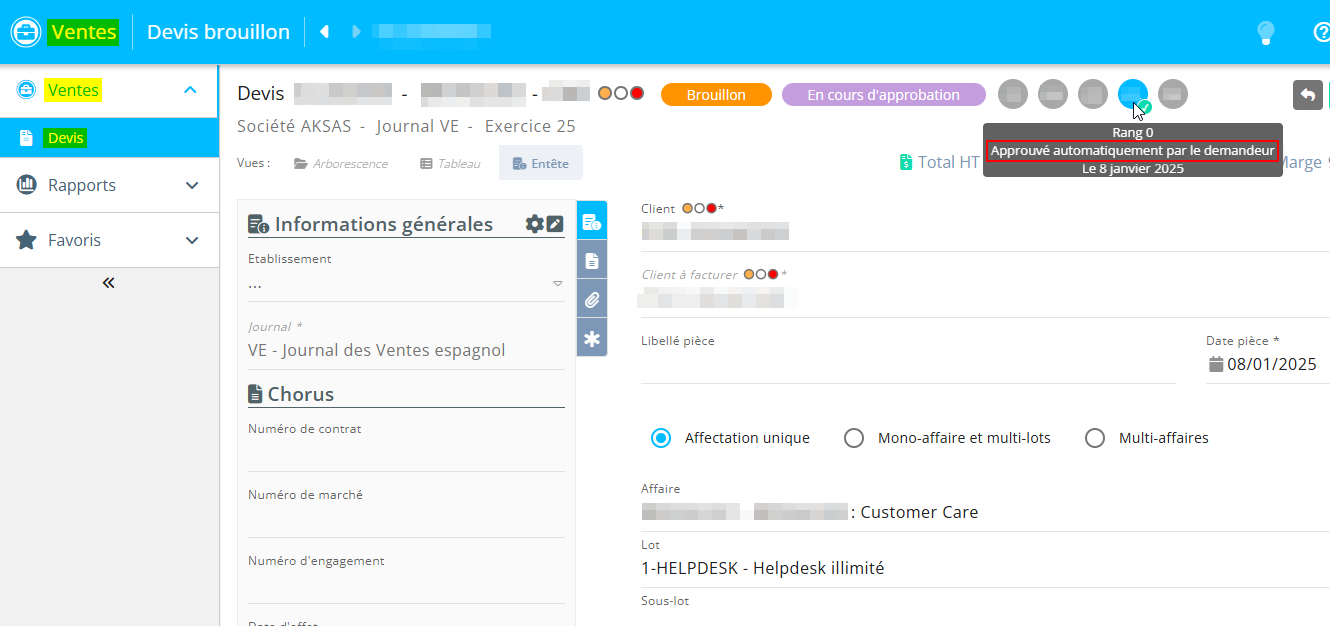Open the document page side tab
This screenshot has width=1330, height=626.
[592, 261]
